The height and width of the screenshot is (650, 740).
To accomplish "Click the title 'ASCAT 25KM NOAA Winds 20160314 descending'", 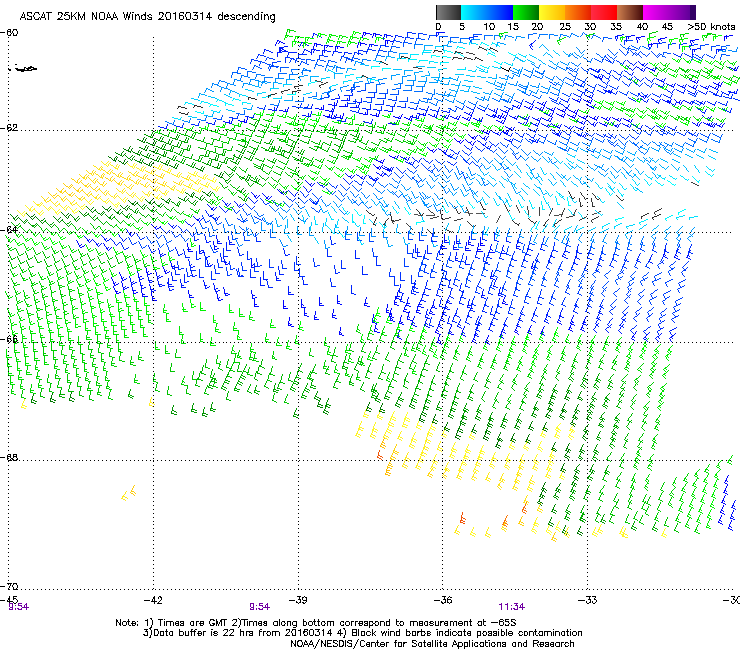I will pos(147,16).
